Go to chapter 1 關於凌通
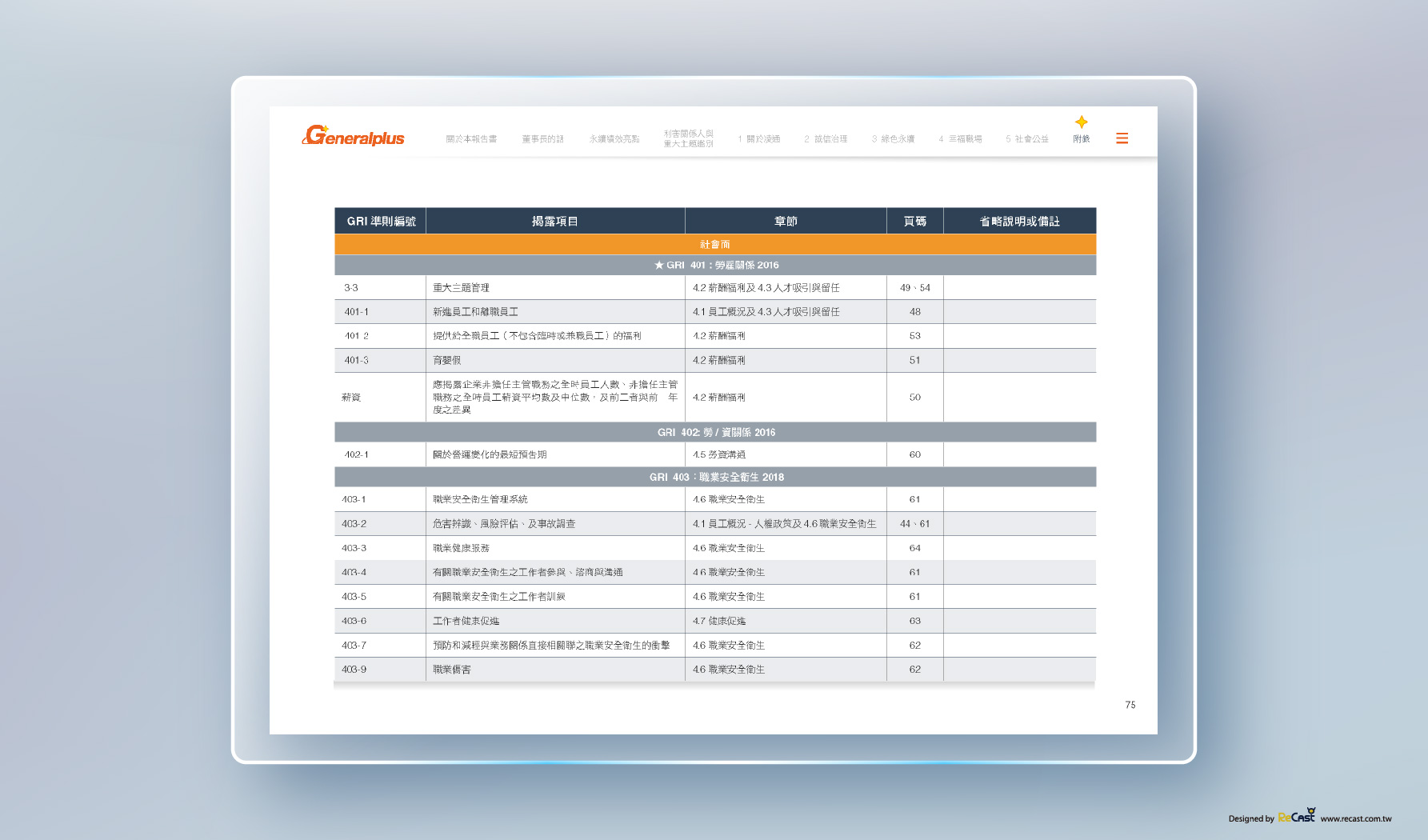 (759, 139)
